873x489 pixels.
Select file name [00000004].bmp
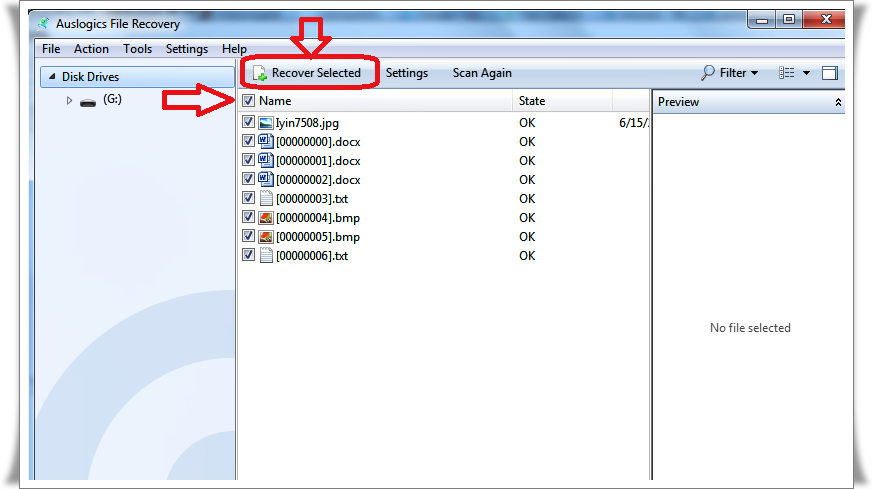point(318,218)
